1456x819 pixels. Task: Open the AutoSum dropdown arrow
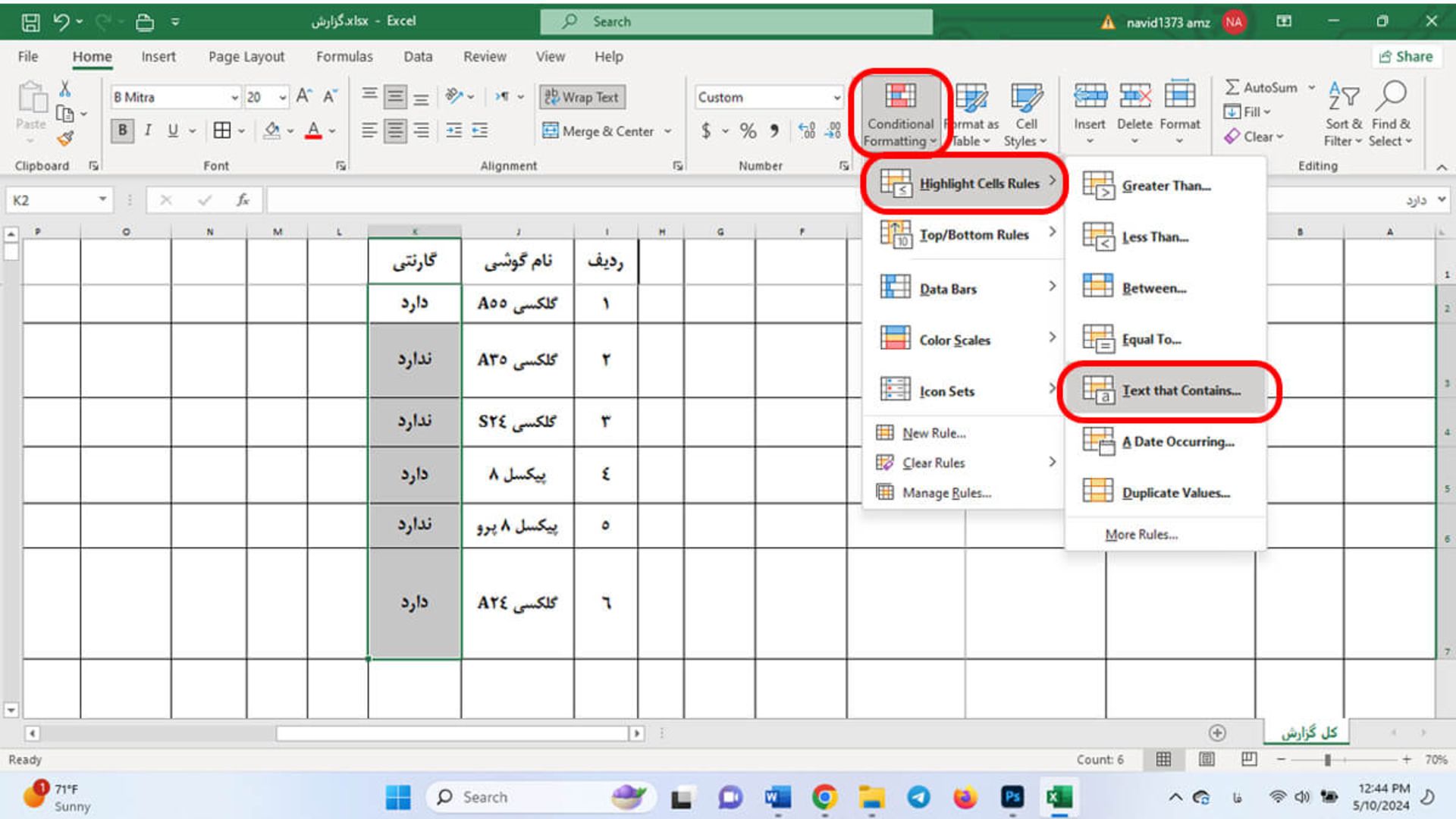click(1312, 87)
